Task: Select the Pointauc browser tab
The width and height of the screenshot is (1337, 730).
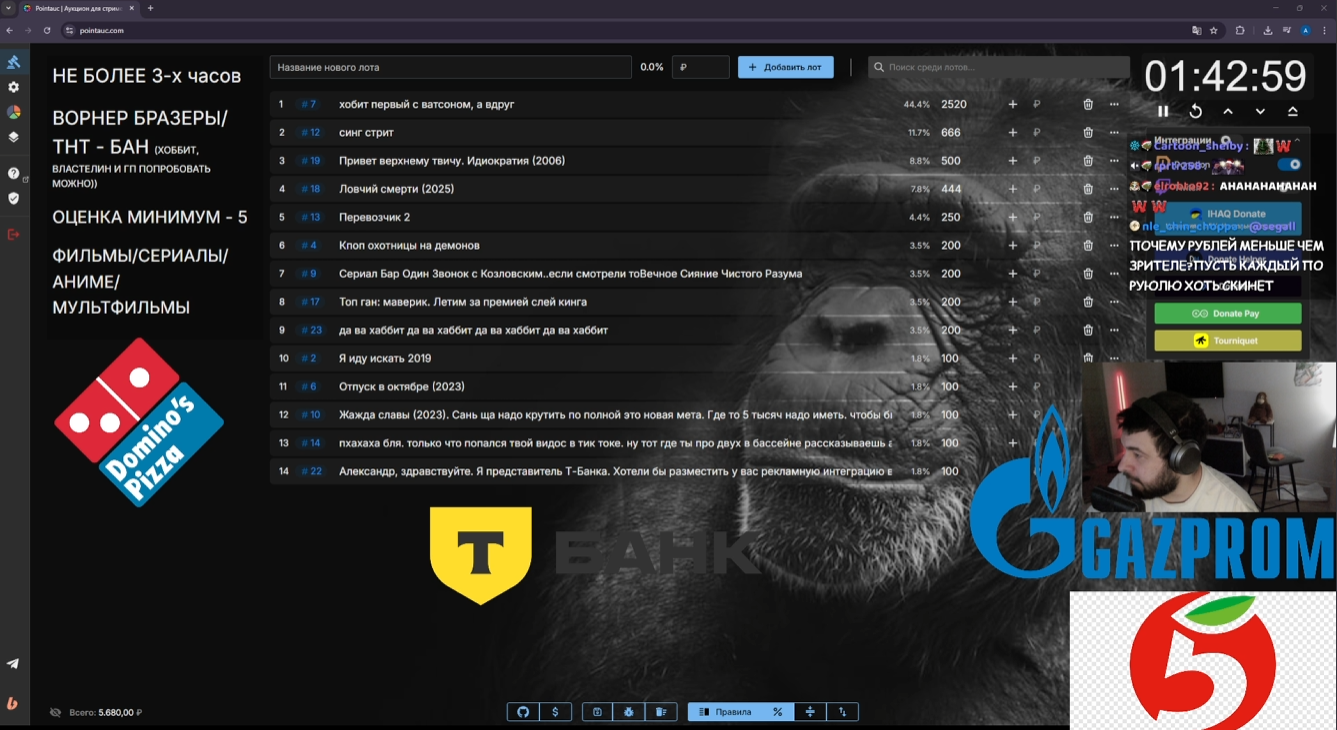Action: coord(77,8)
